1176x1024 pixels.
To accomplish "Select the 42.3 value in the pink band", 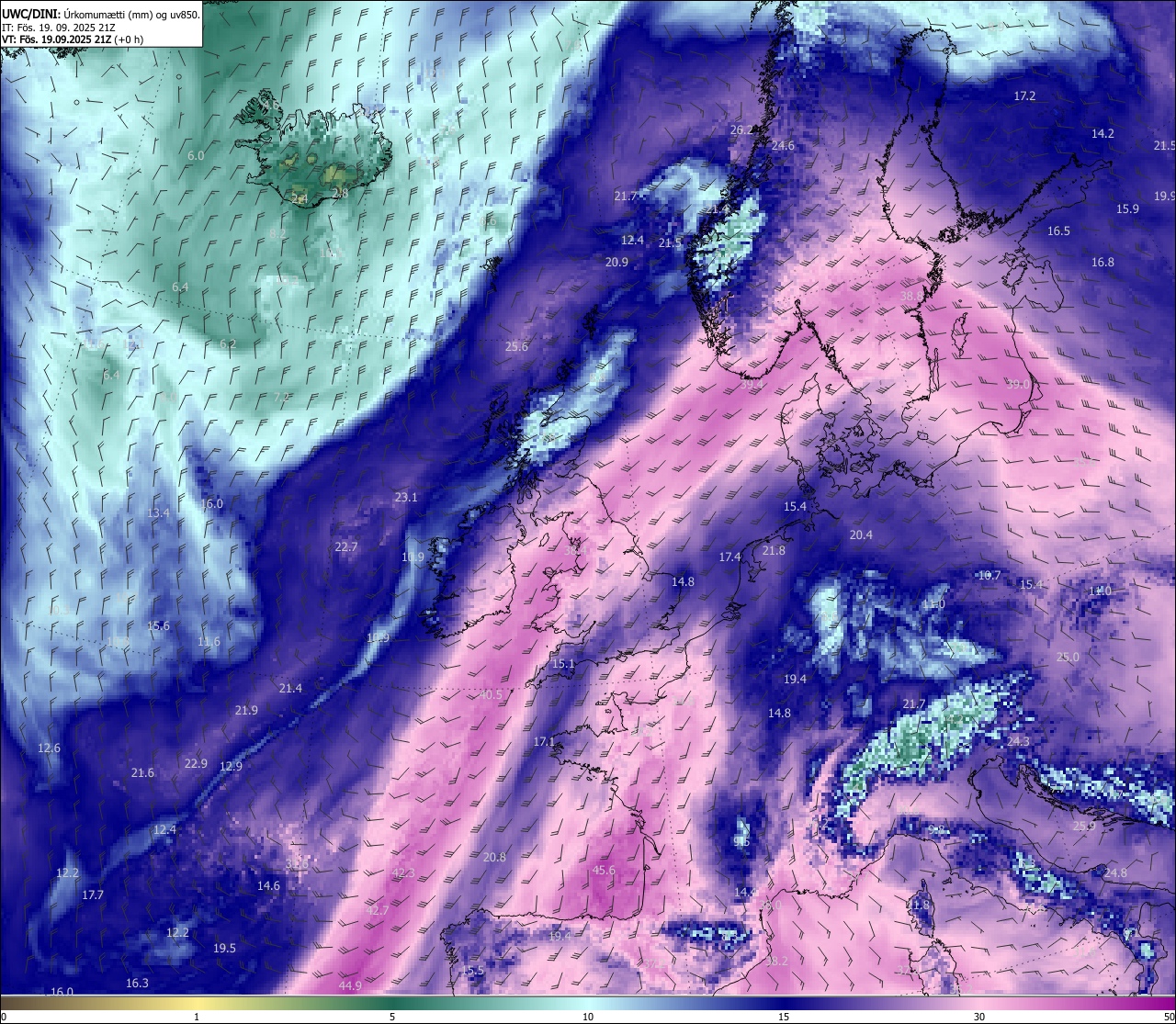I will point(402,872).
